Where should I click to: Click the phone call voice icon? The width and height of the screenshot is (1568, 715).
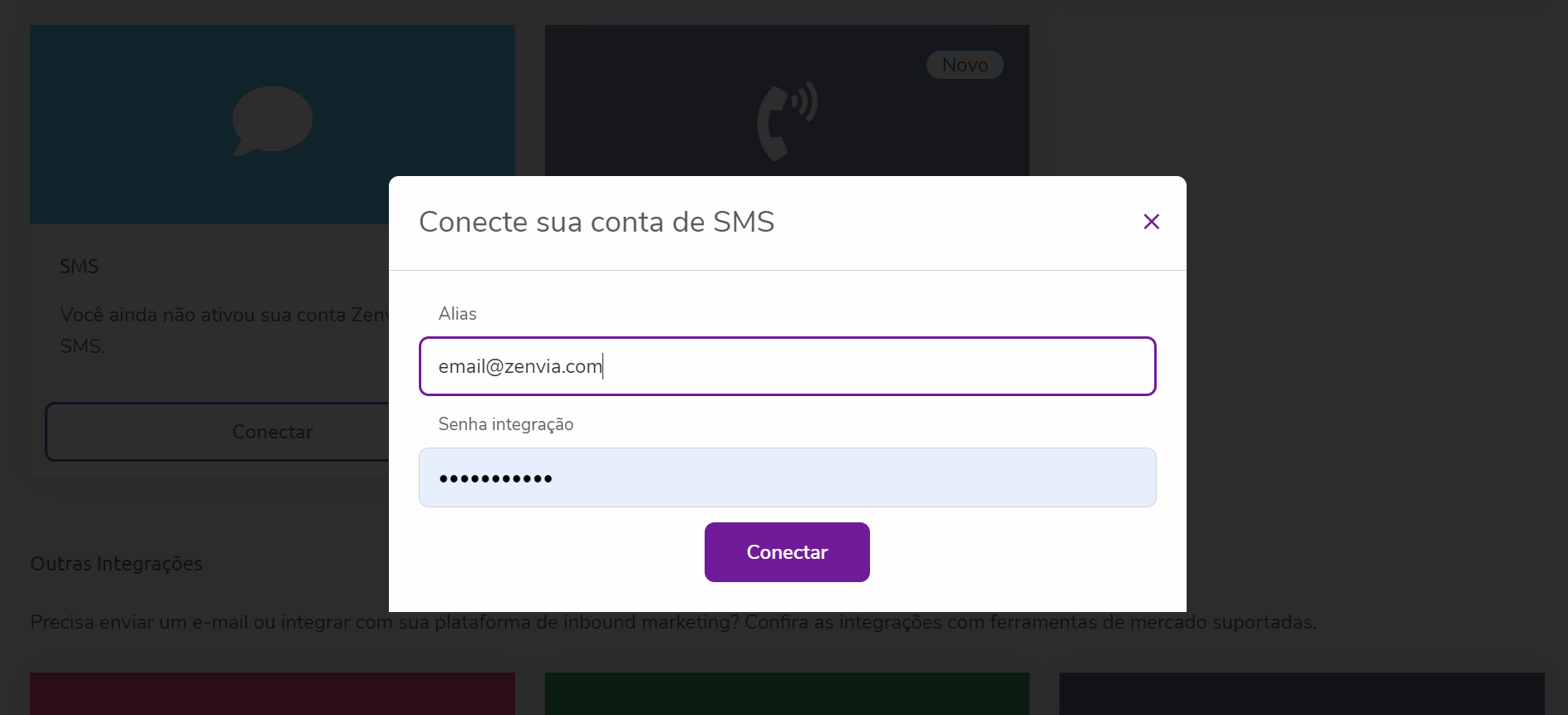787,121
